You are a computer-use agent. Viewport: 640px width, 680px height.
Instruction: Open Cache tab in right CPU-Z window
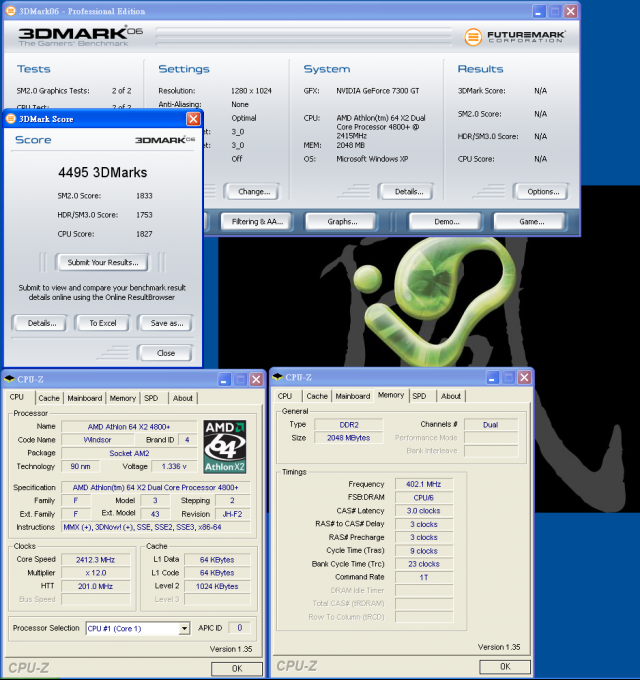tap(317, 396)
